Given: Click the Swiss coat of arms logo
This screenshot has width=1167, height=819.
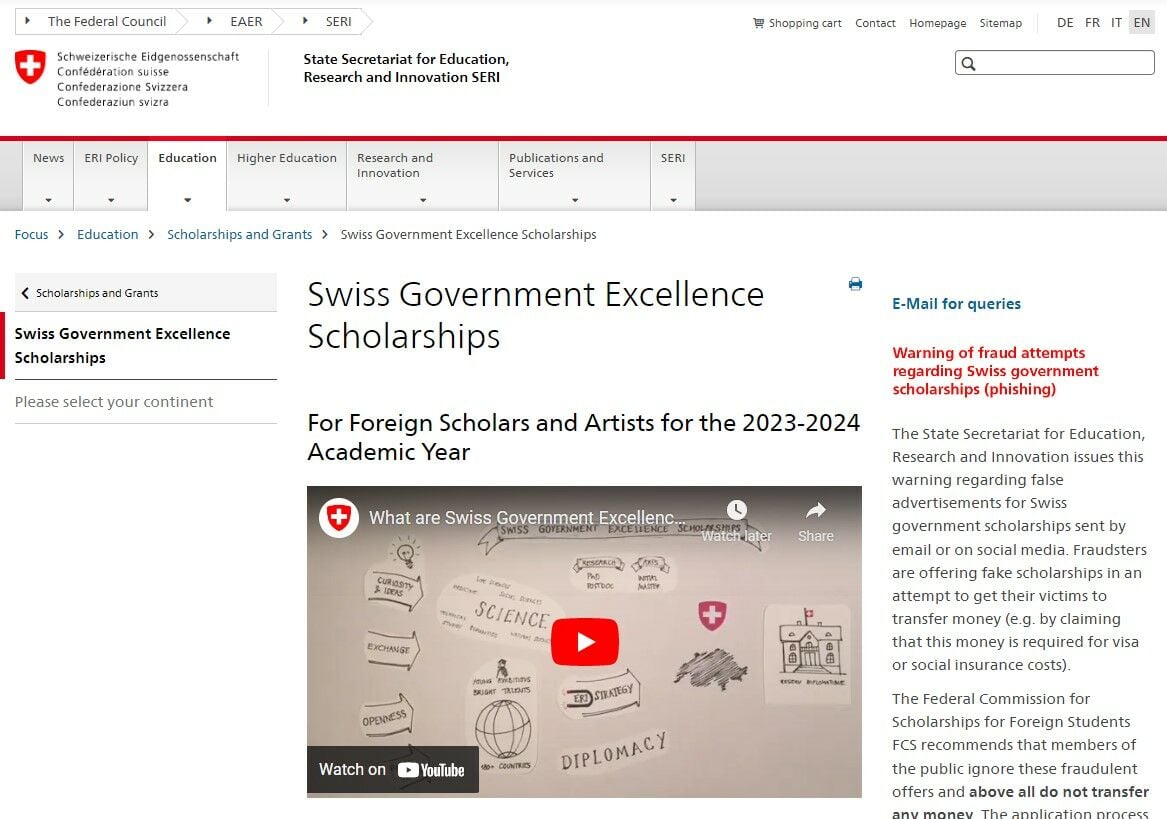Looking at the screenshot, I should point(31,67).
